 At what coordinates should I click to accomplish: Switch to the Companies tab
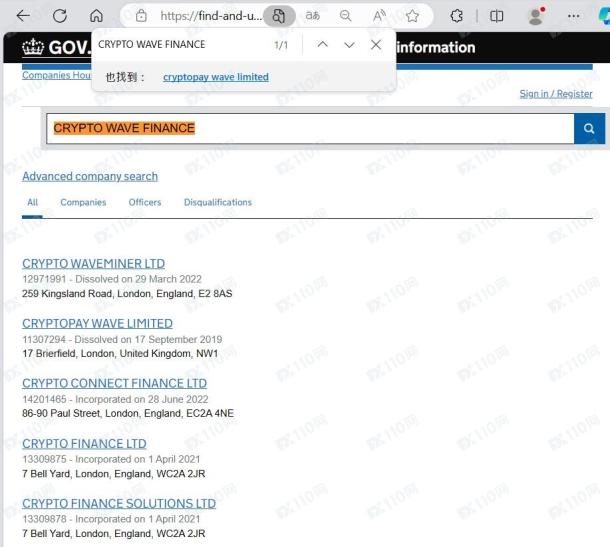pos(83,202)
